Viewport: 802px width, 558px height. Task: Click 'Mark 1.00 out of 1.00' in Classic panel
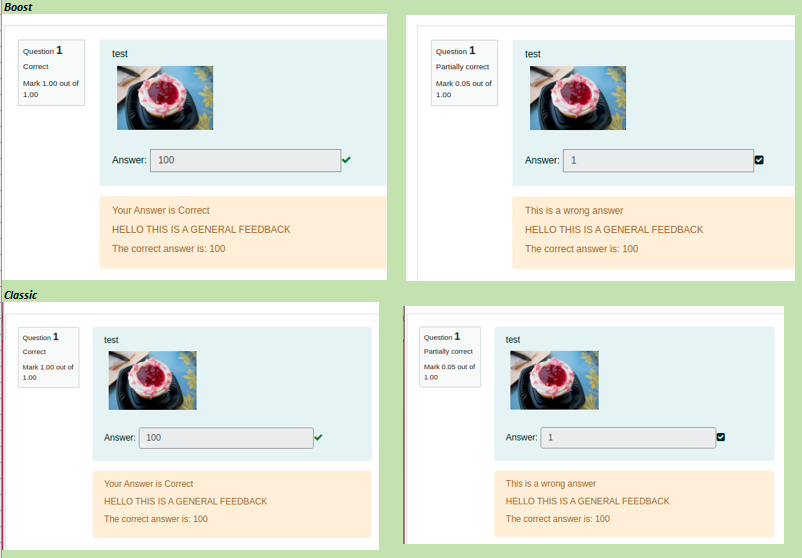48,372
